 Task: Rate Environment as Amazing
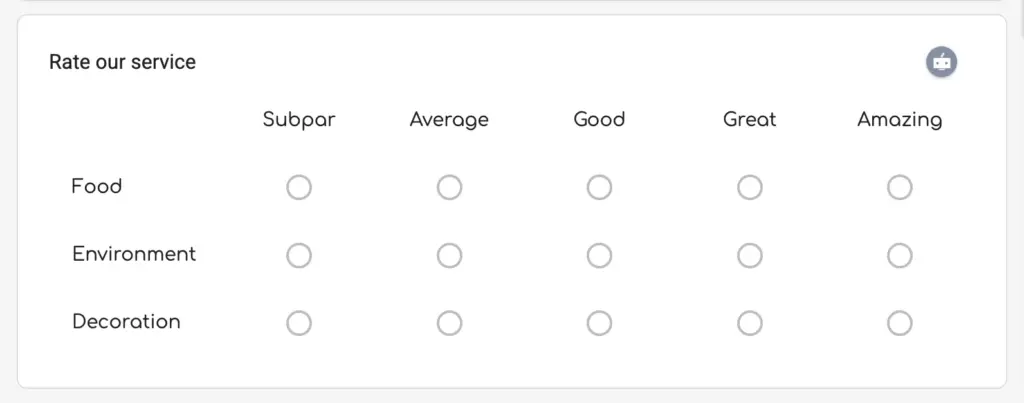899,255
